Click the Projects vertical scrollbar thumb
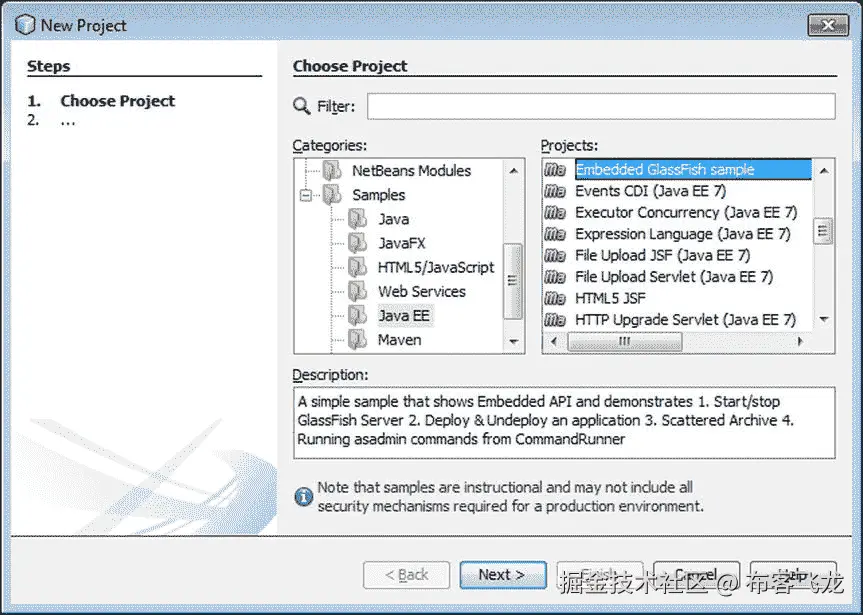Viewport: 863px width, 615px height. (823, 231)
